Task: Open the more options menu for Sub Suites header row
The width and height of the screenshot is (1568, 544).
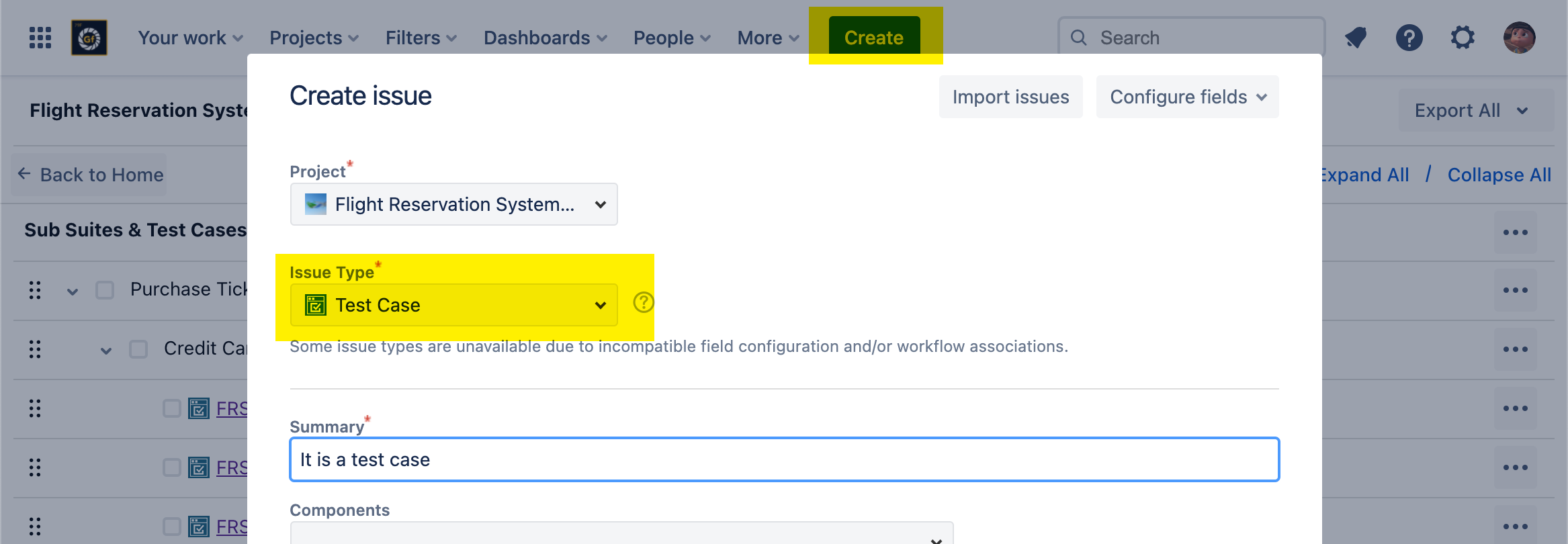Action: pyautogui.click(x=1515, y=232)
